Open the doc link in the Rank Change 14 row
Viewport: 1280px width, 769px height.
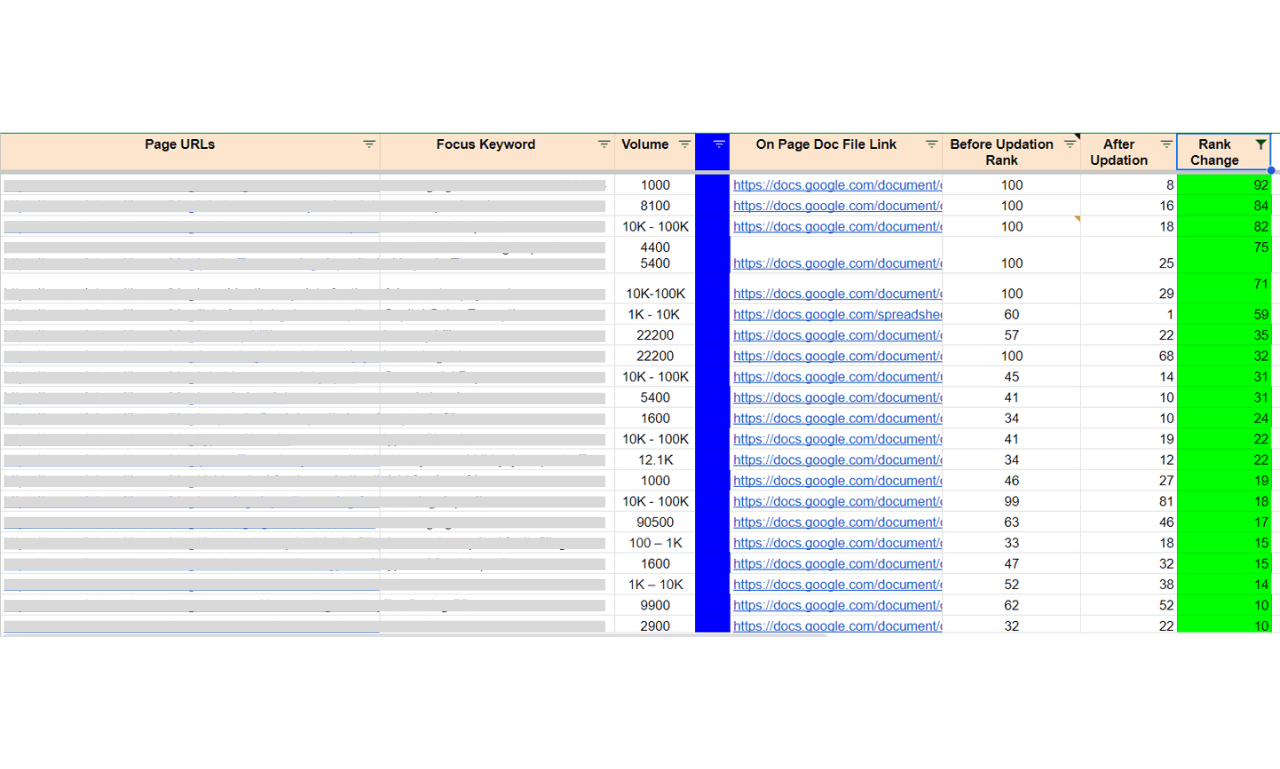pos(837,584)
